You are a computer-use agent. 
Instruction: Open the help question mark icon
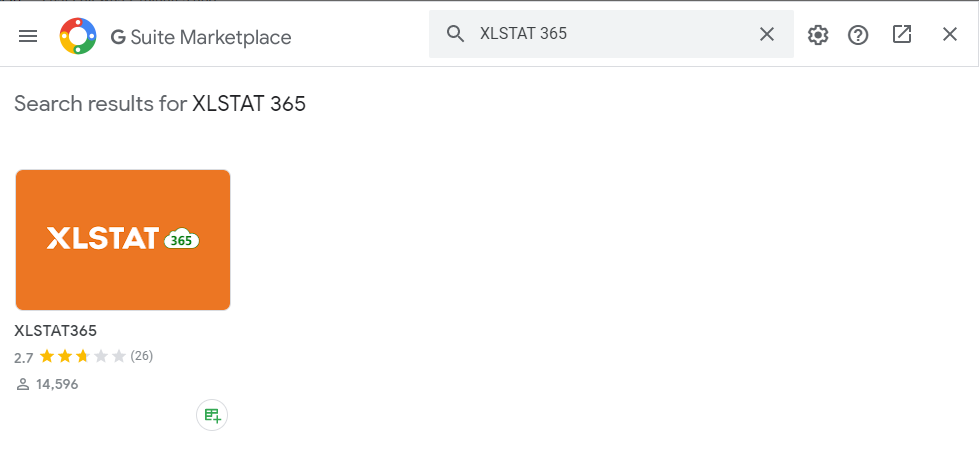(x=858, y=35)
